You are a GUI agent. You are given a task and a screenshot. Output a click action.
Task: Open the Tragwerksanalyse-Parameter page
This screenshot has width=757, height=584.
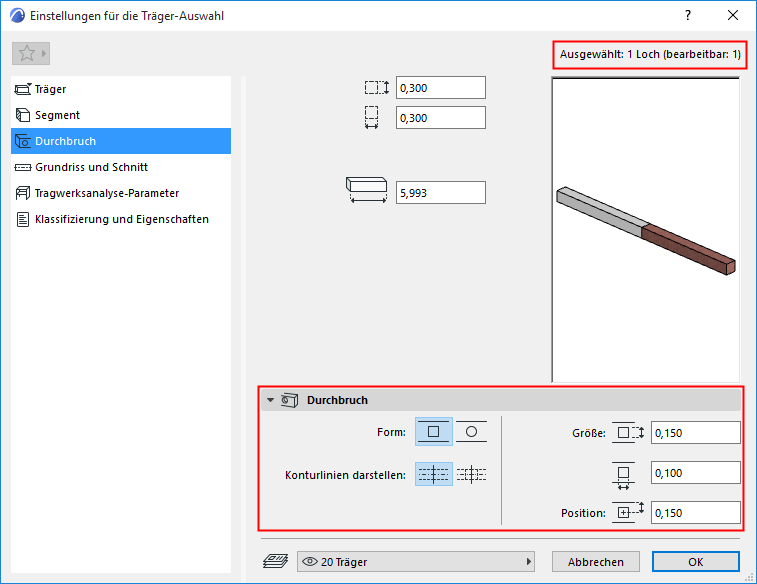(x=121, y=193)
